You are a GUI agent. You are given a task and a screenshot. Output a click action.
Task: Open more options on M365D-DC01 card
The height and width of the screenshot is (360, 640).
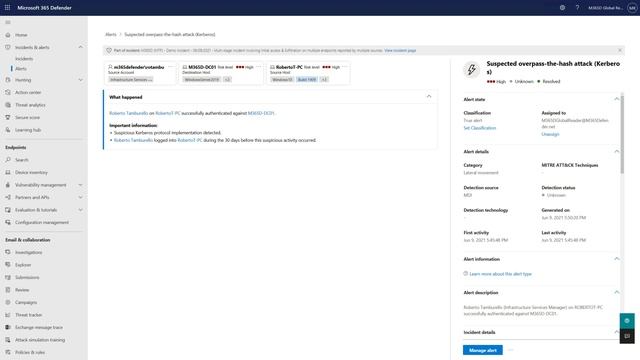tap(258, 67)
